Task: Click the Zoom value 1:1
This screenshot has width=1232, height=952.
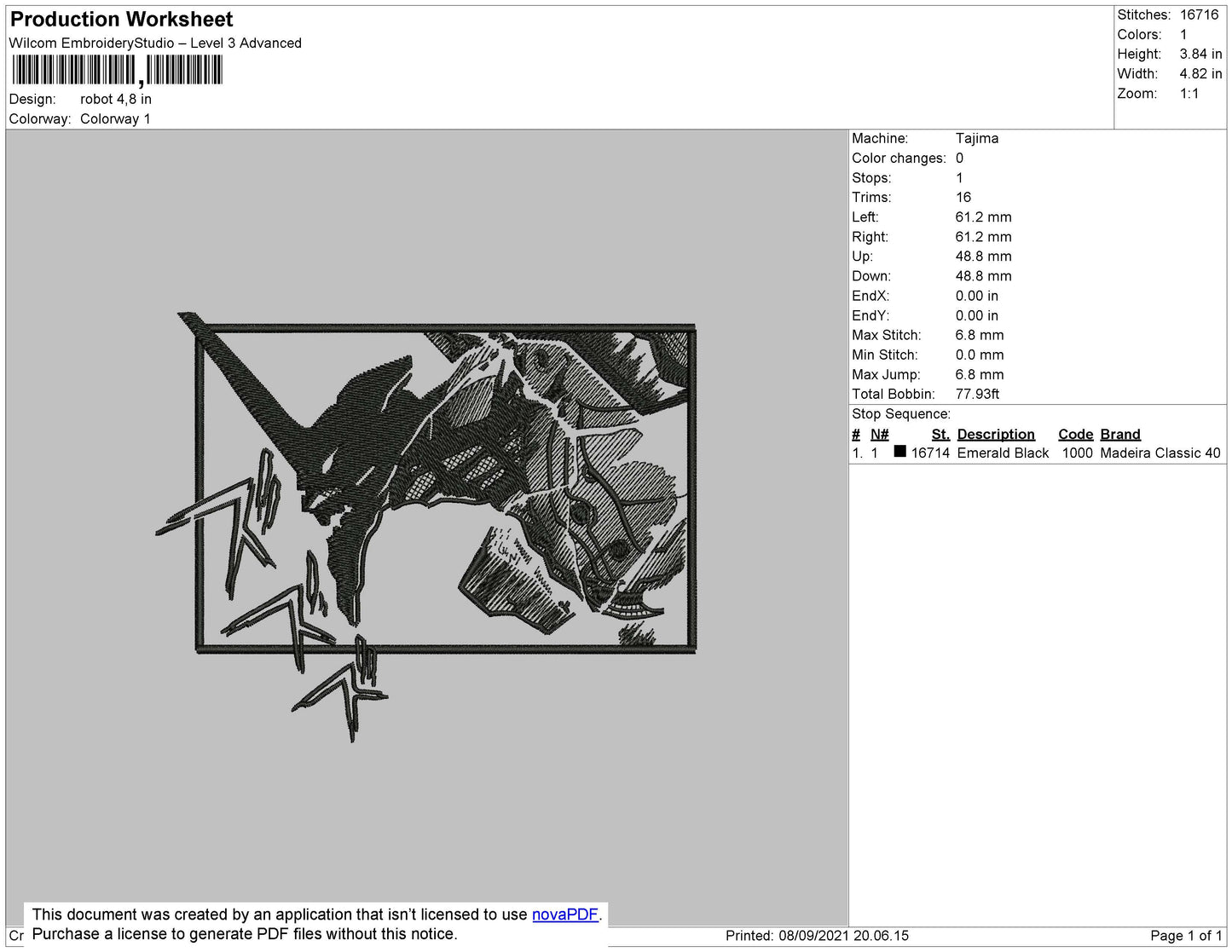Action: tap(1189, 94)
